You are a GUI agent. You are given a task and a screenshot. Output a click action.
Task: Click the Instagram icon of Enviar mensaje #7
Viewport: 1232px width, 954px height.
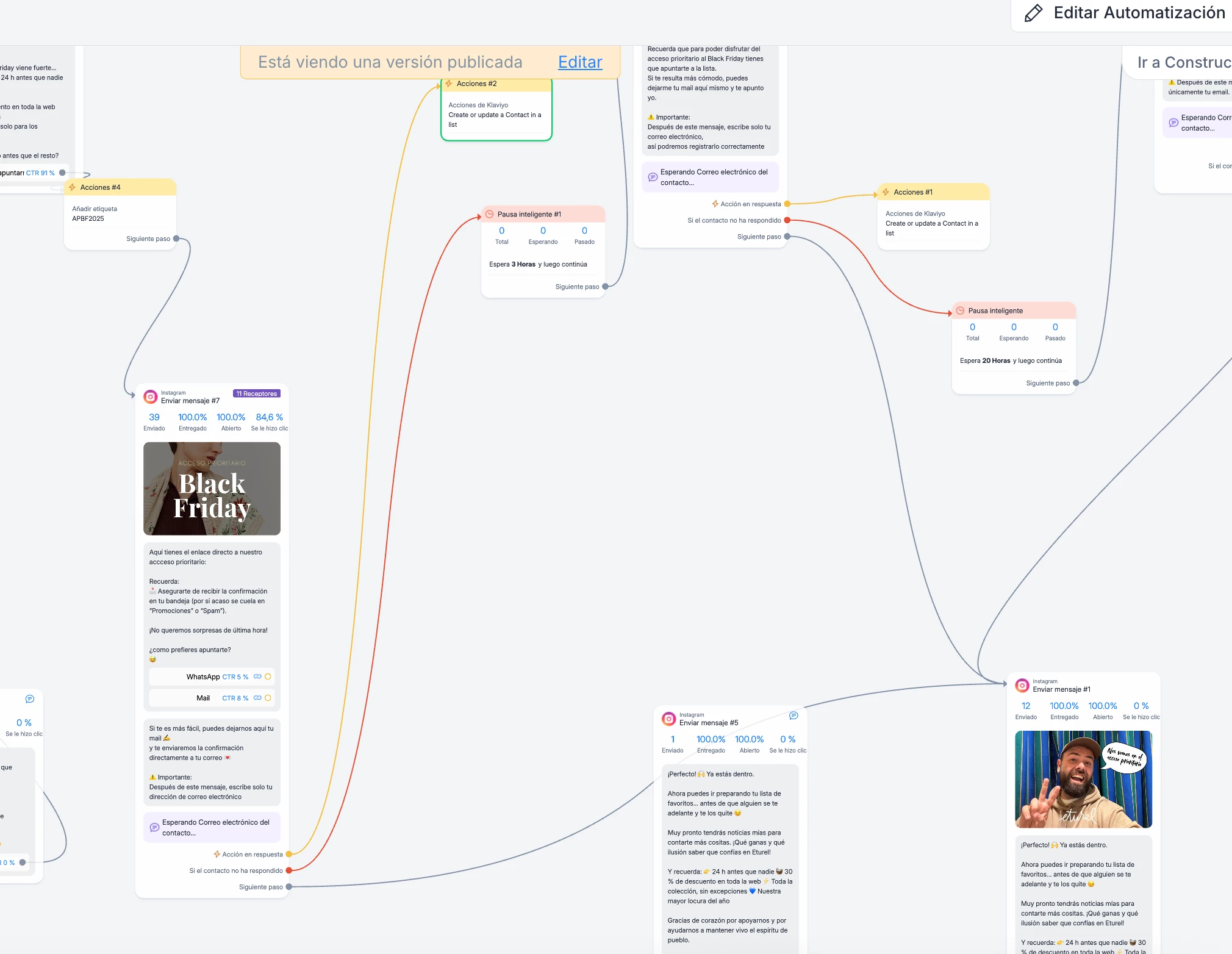point(150,397)
